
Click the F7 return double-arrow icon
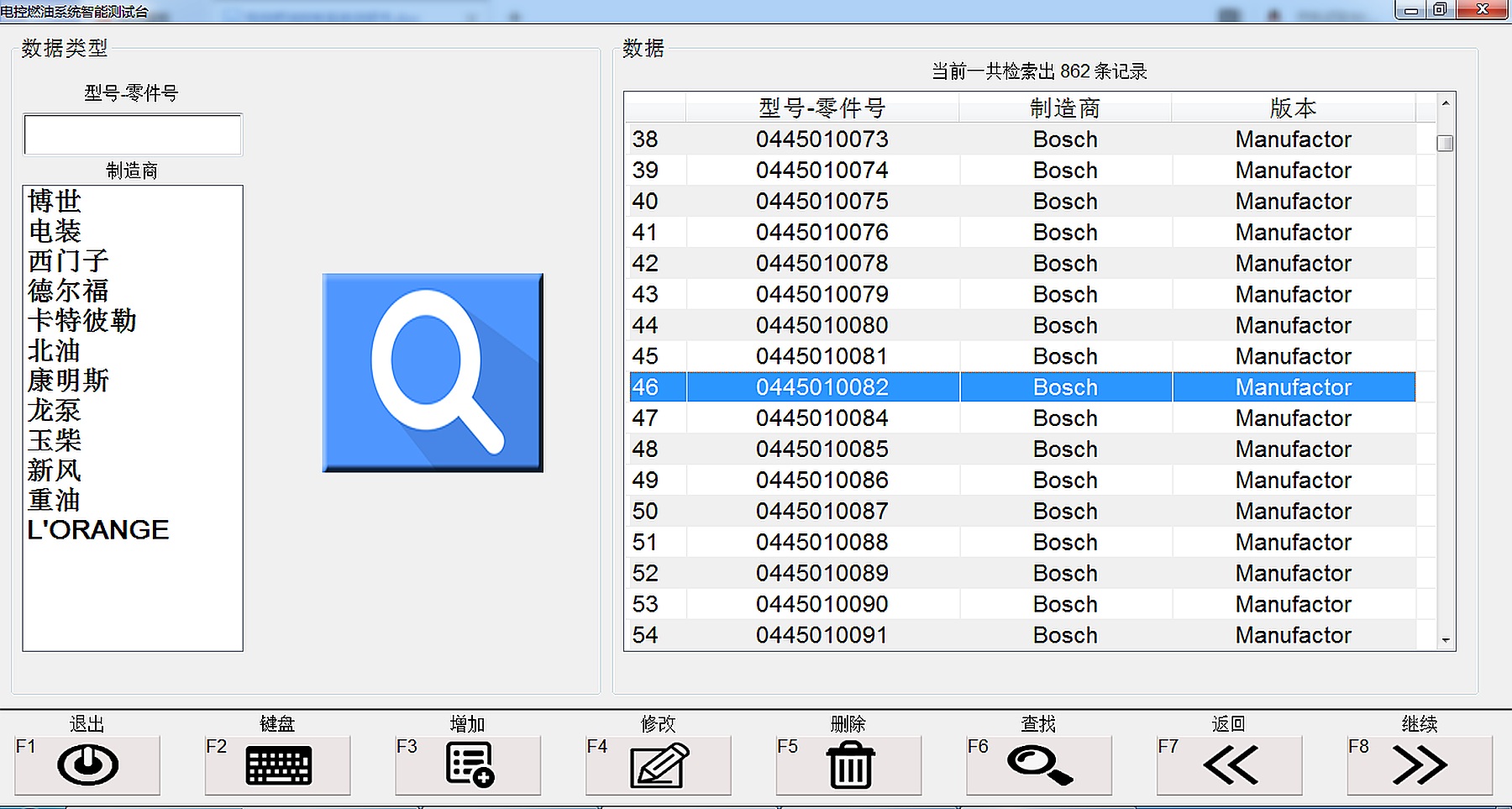click(x=1231, y=765)
